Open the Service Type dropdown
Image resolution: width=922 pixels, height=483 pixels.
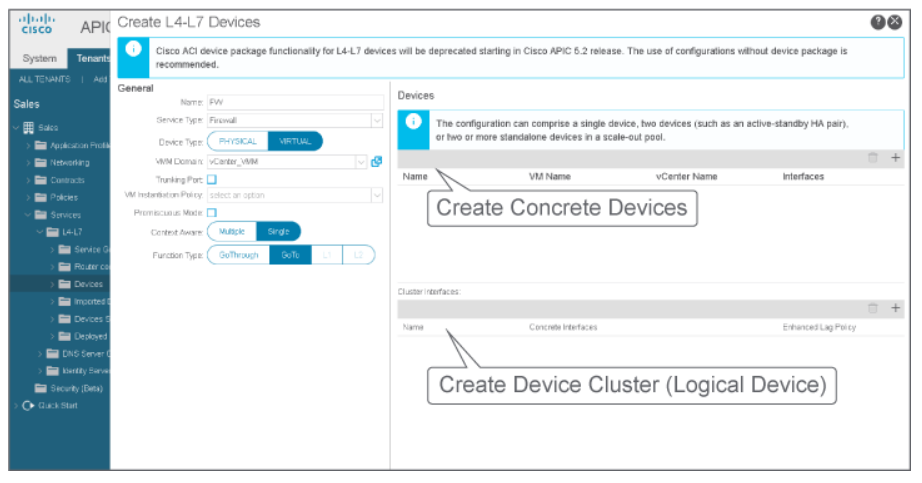point(376,121)
